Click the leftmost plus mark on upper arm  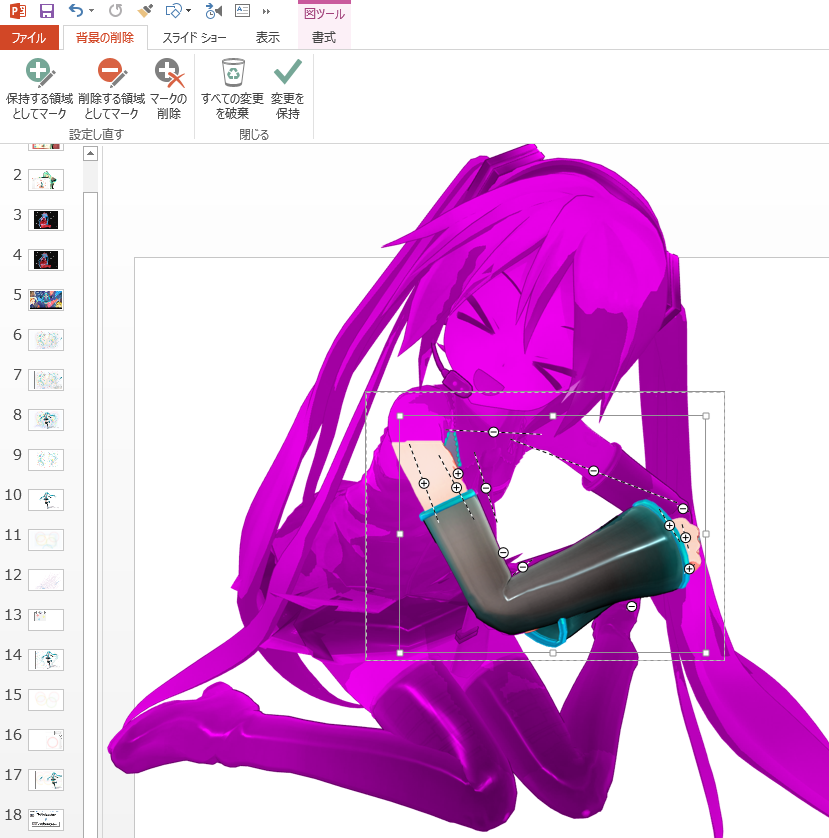tap(424, 483)
